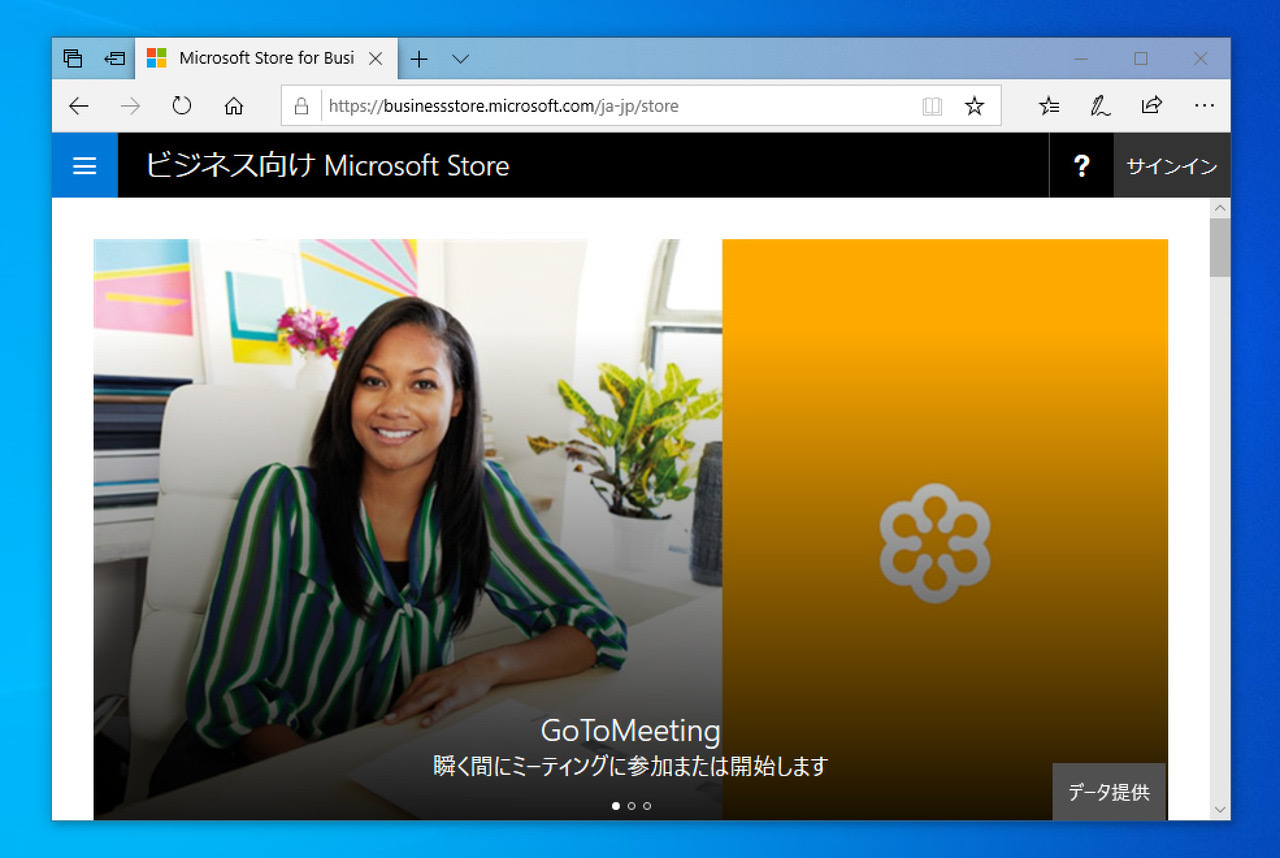
Task: Go to the home page
Action: click(234, 106)
